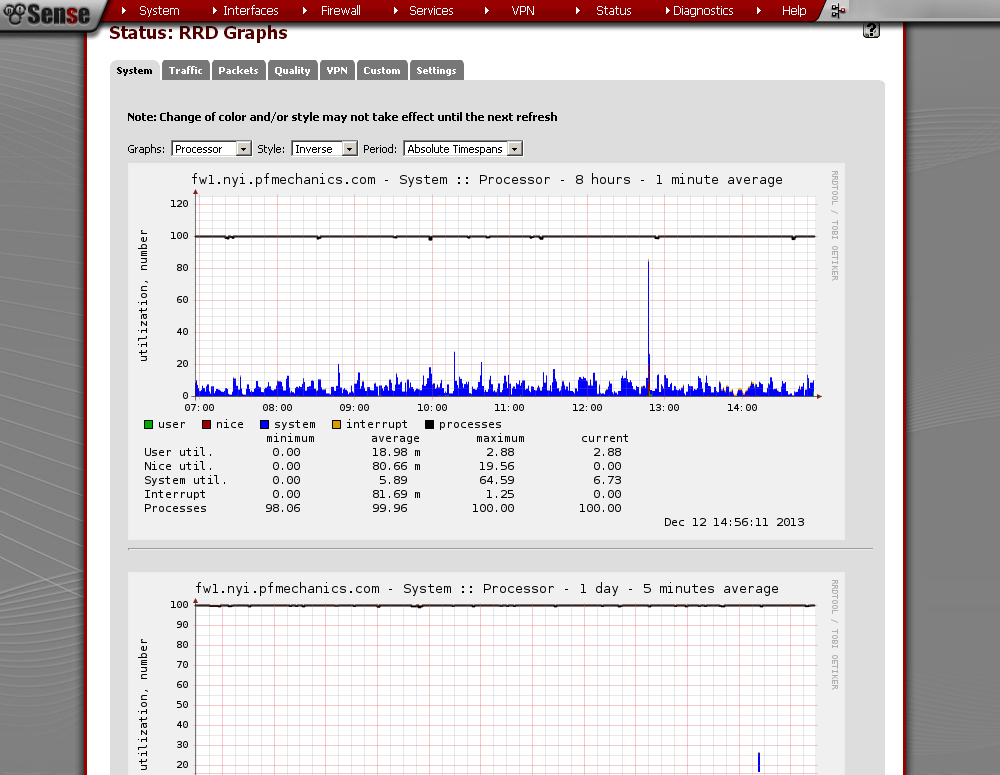
Task: Click the black processes legend swatch
Action: coord(429,425)
